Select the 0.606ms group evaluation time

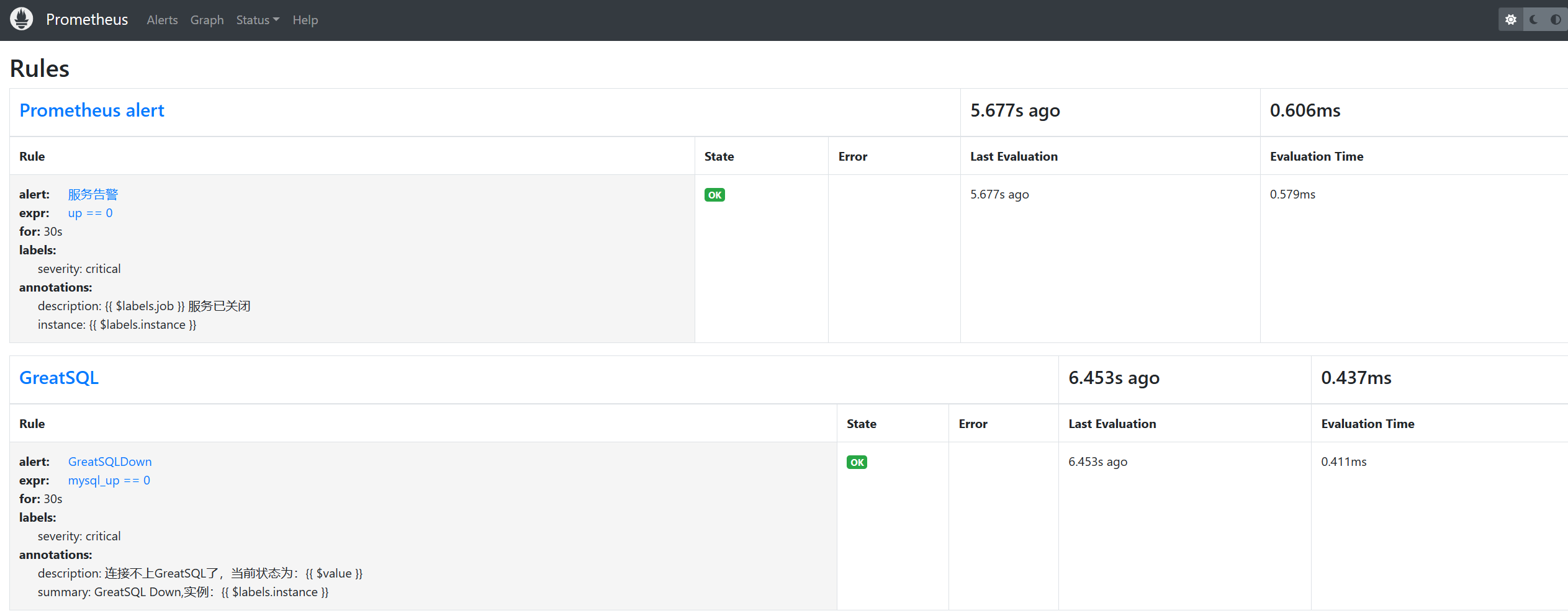click(1305, 110)
